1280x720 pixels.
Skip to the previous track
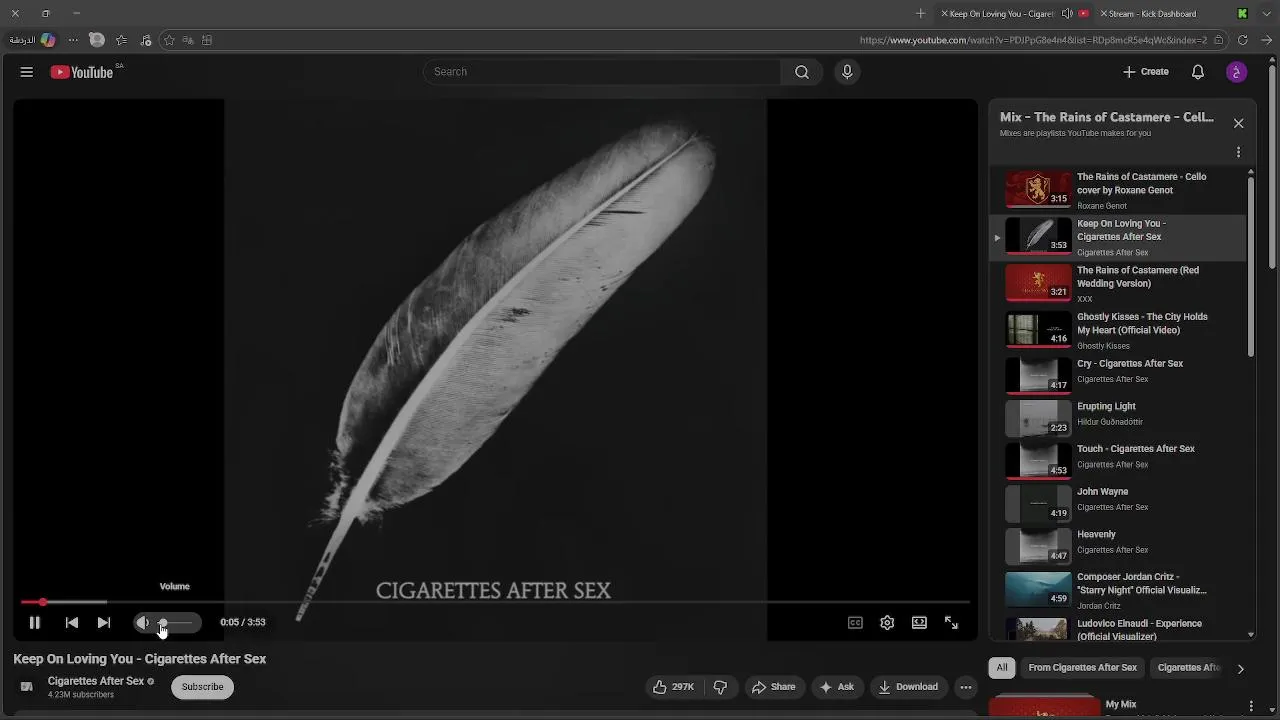pyautogui.click(x=72, y=622)
